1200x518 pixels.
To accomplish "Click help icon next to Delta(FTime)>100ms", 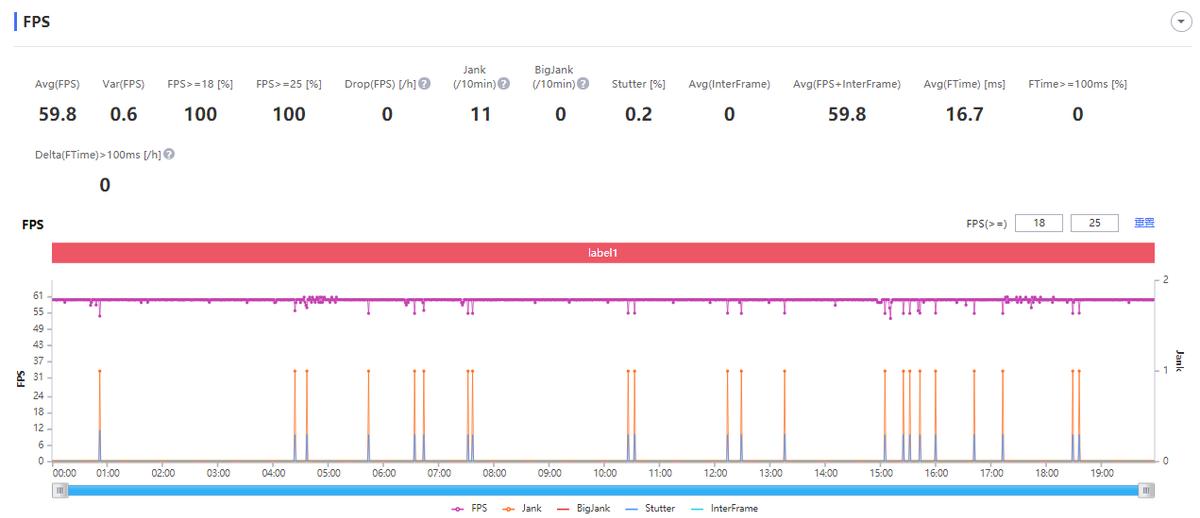I will click(x=169, y=154).
